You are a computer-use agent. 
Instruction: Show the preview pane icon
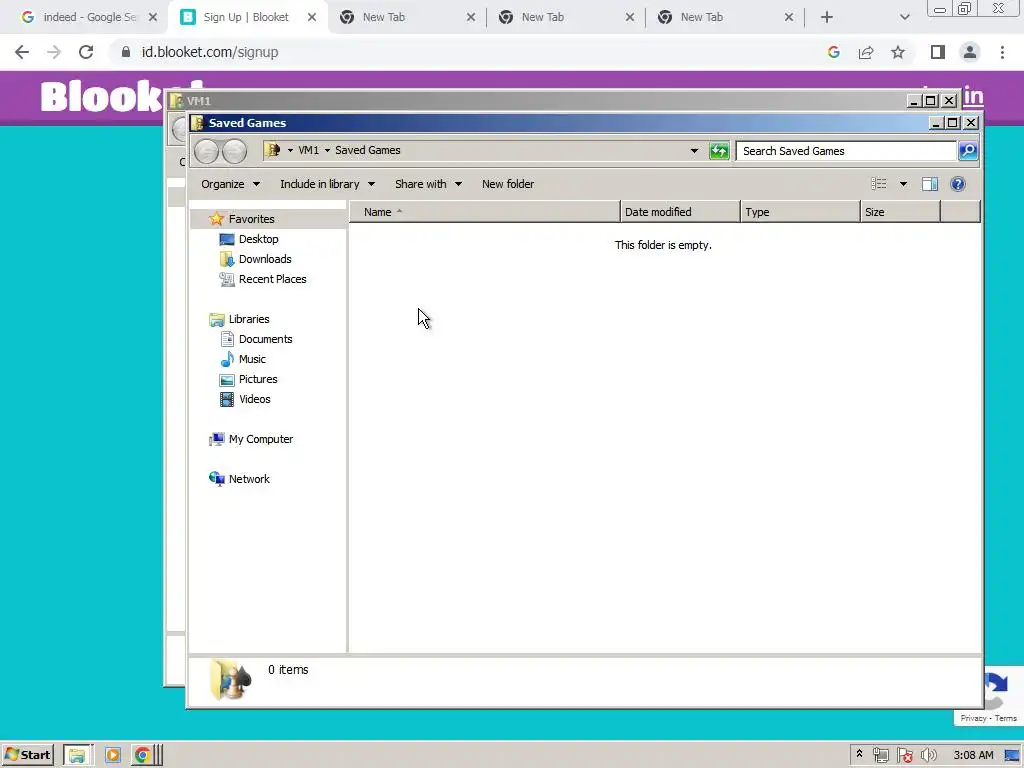(930, 184)
